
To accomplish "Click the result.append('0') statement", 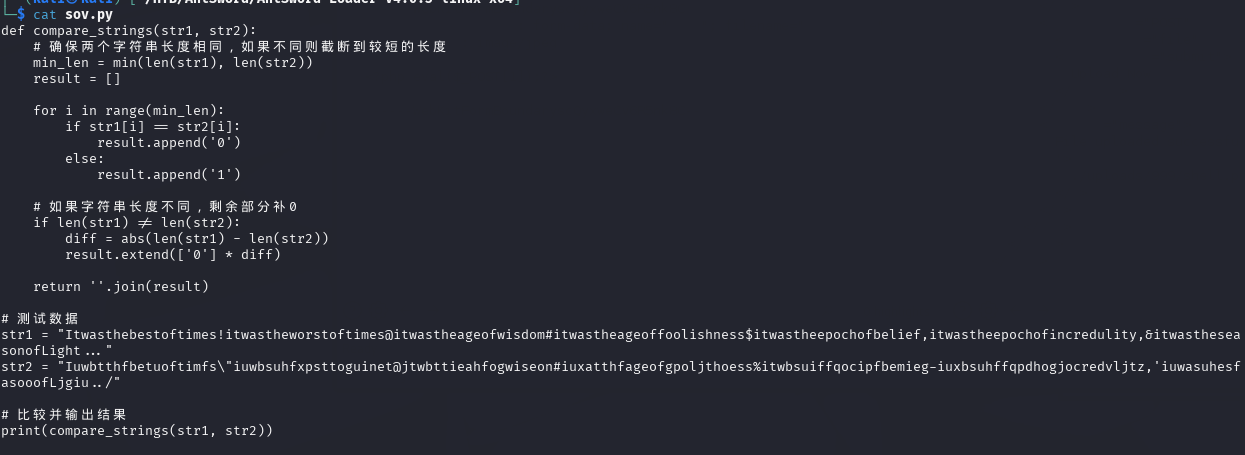I will pos(169,143).
